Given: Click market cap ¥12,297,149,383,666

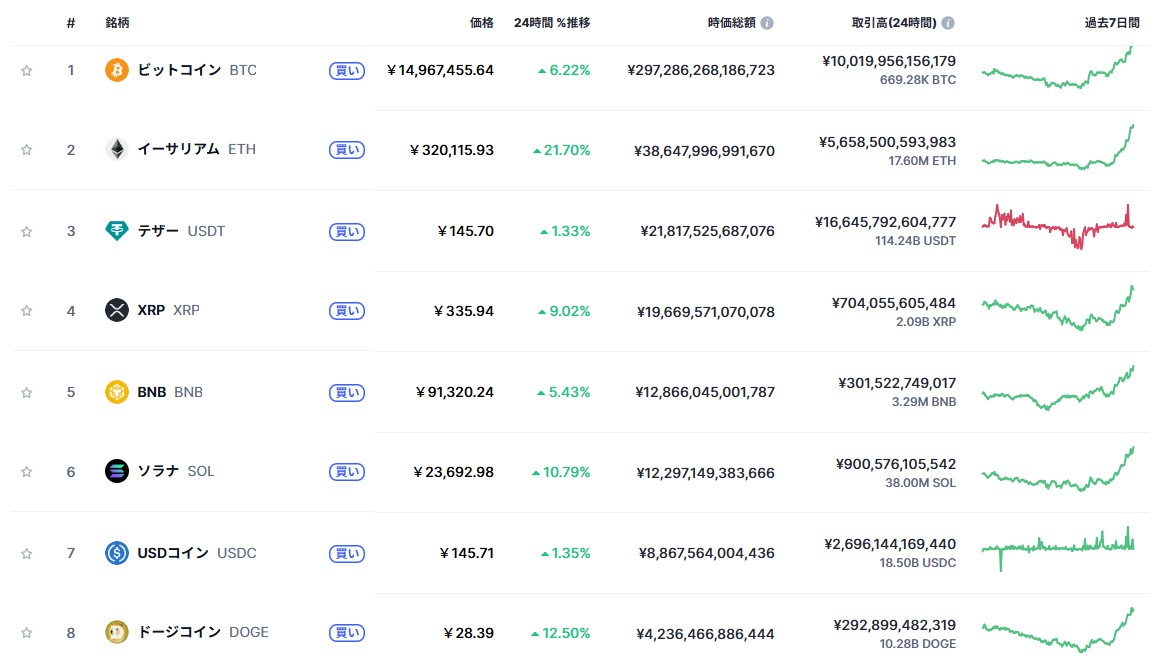Looking at the screenshot, I should 706,473.
